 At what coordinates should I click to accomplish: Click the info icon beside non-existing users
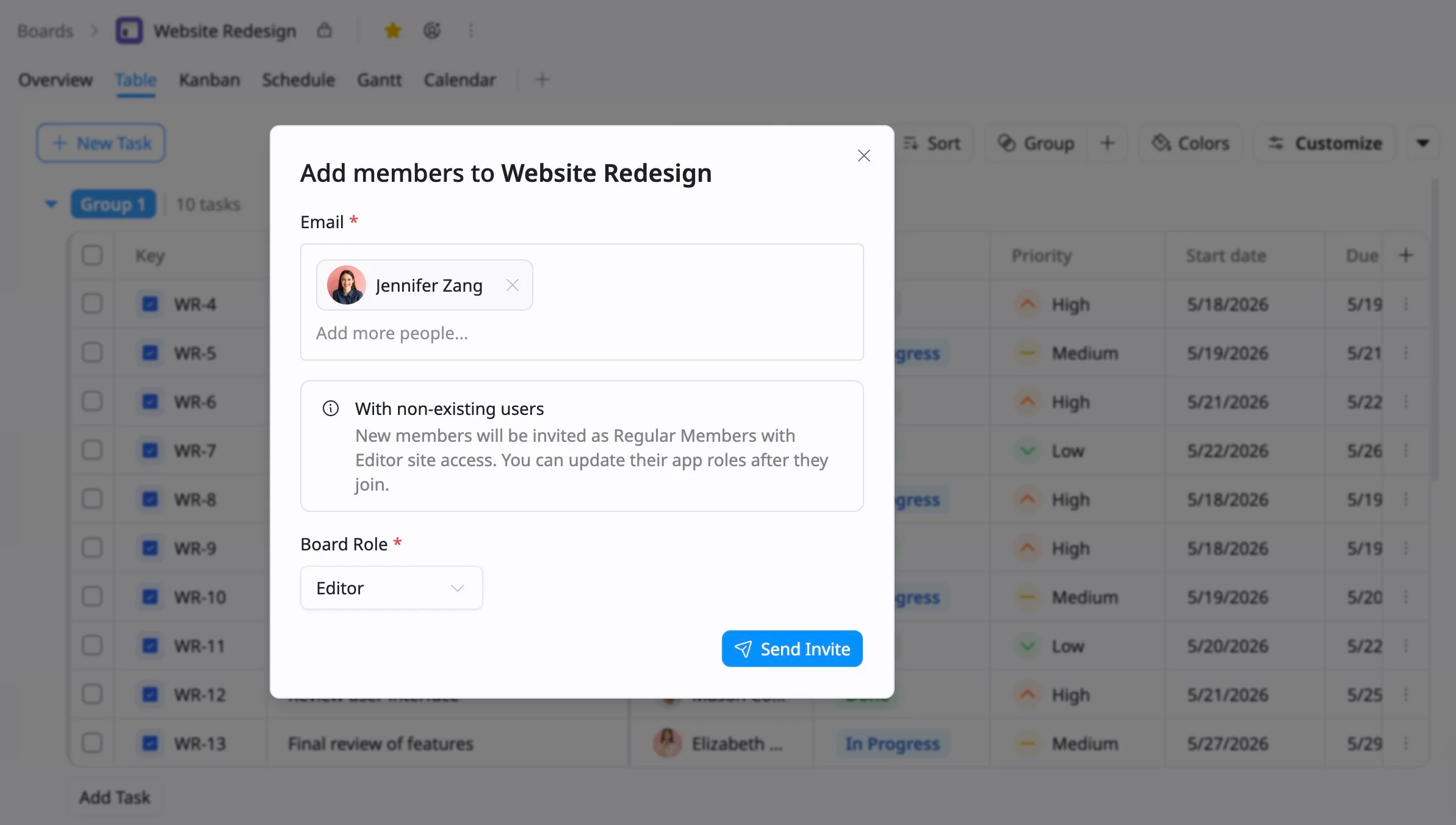coord(331,408)
